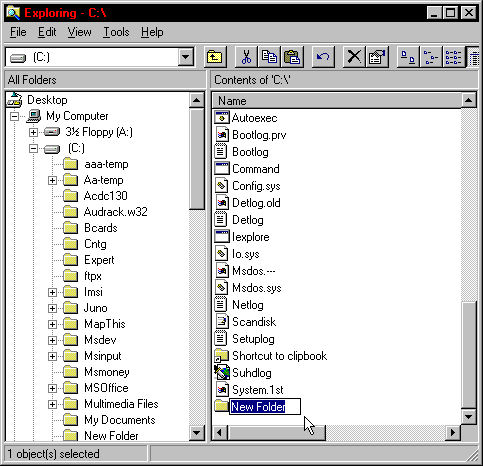Click My Computer icon in tree
The height and width of the screenshot is (466, 483).
pyautogui.click(x=34, y=116)
